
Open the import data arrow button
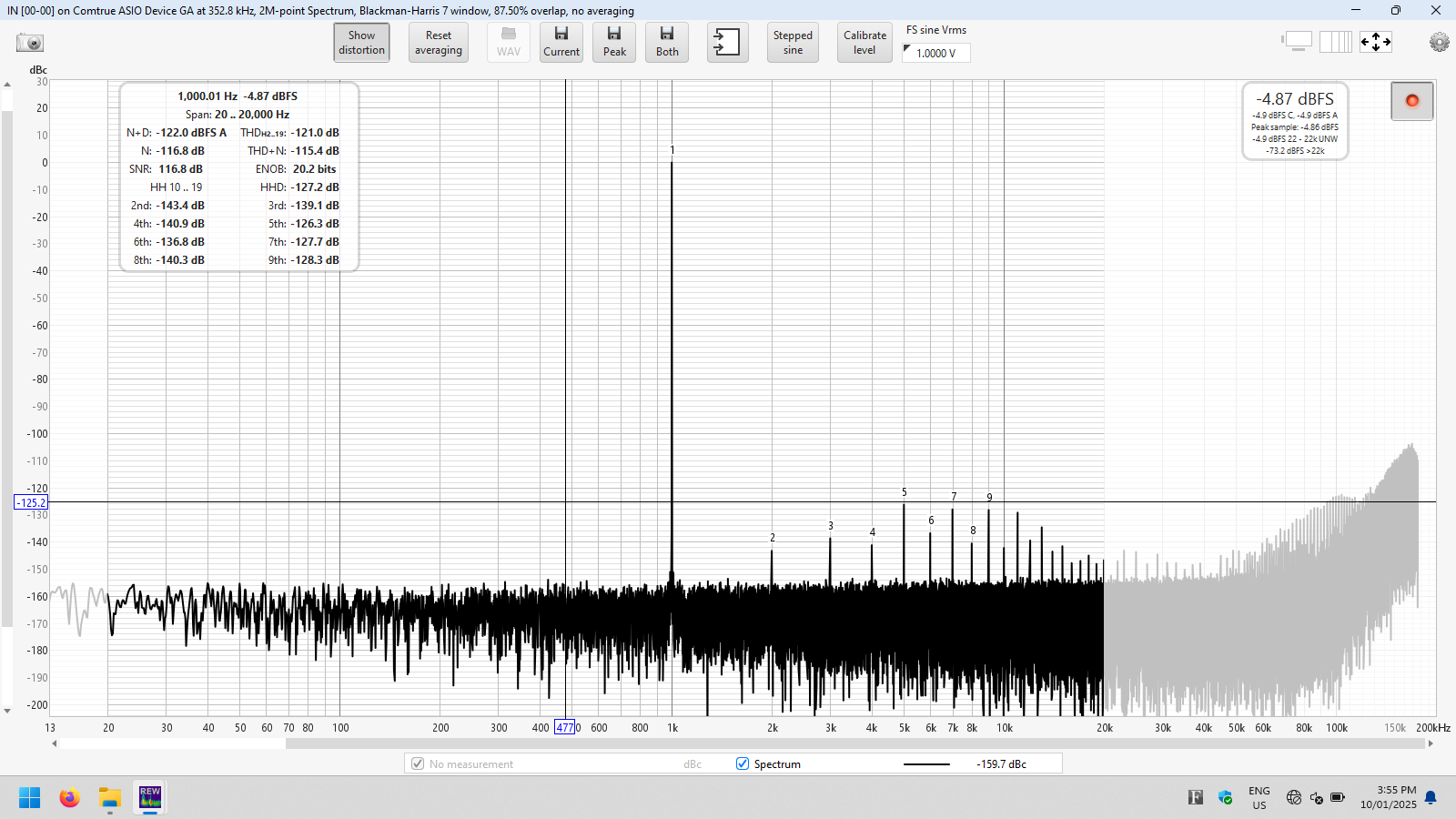point(727,43)
